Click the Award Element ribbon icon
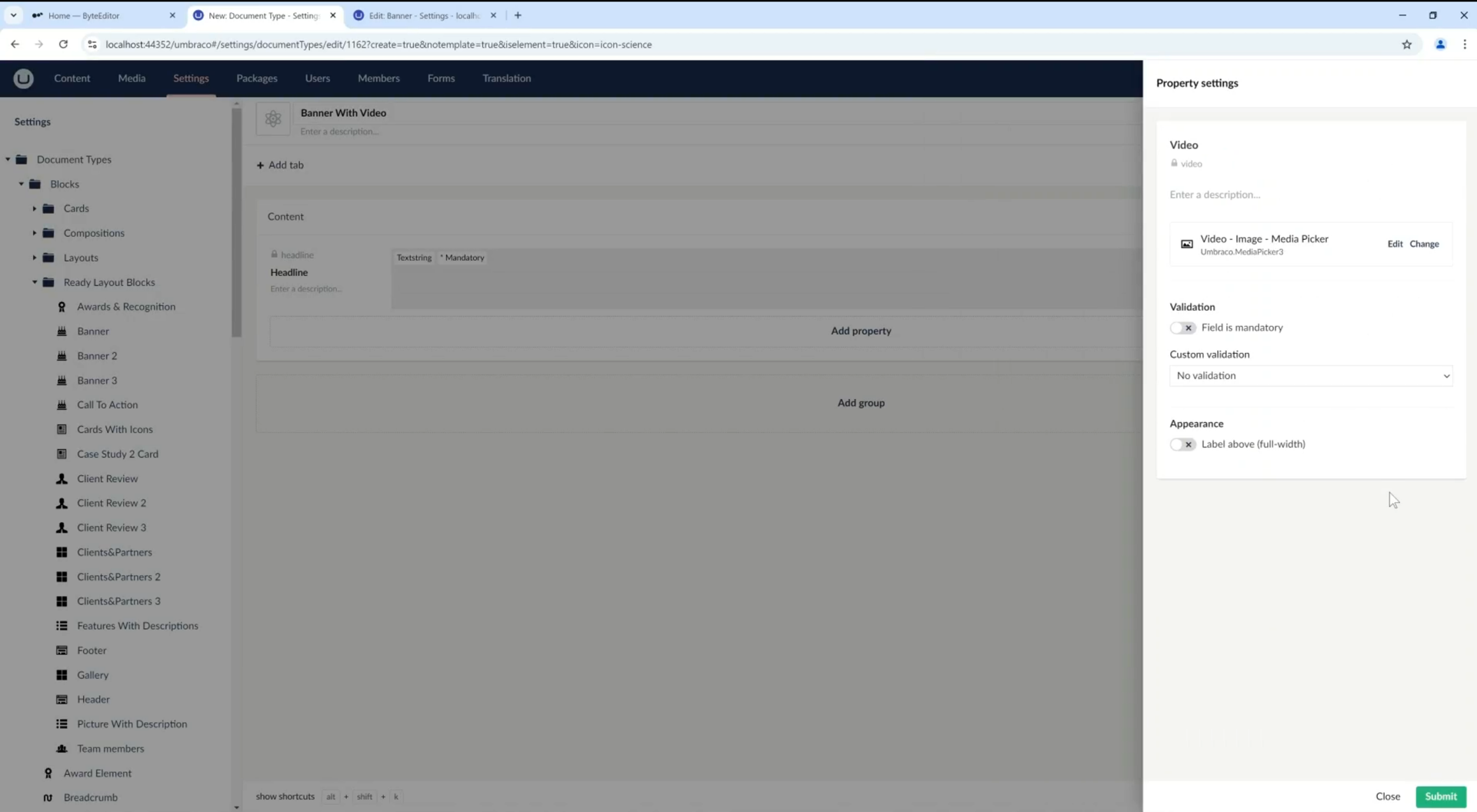 click(48, 774)
